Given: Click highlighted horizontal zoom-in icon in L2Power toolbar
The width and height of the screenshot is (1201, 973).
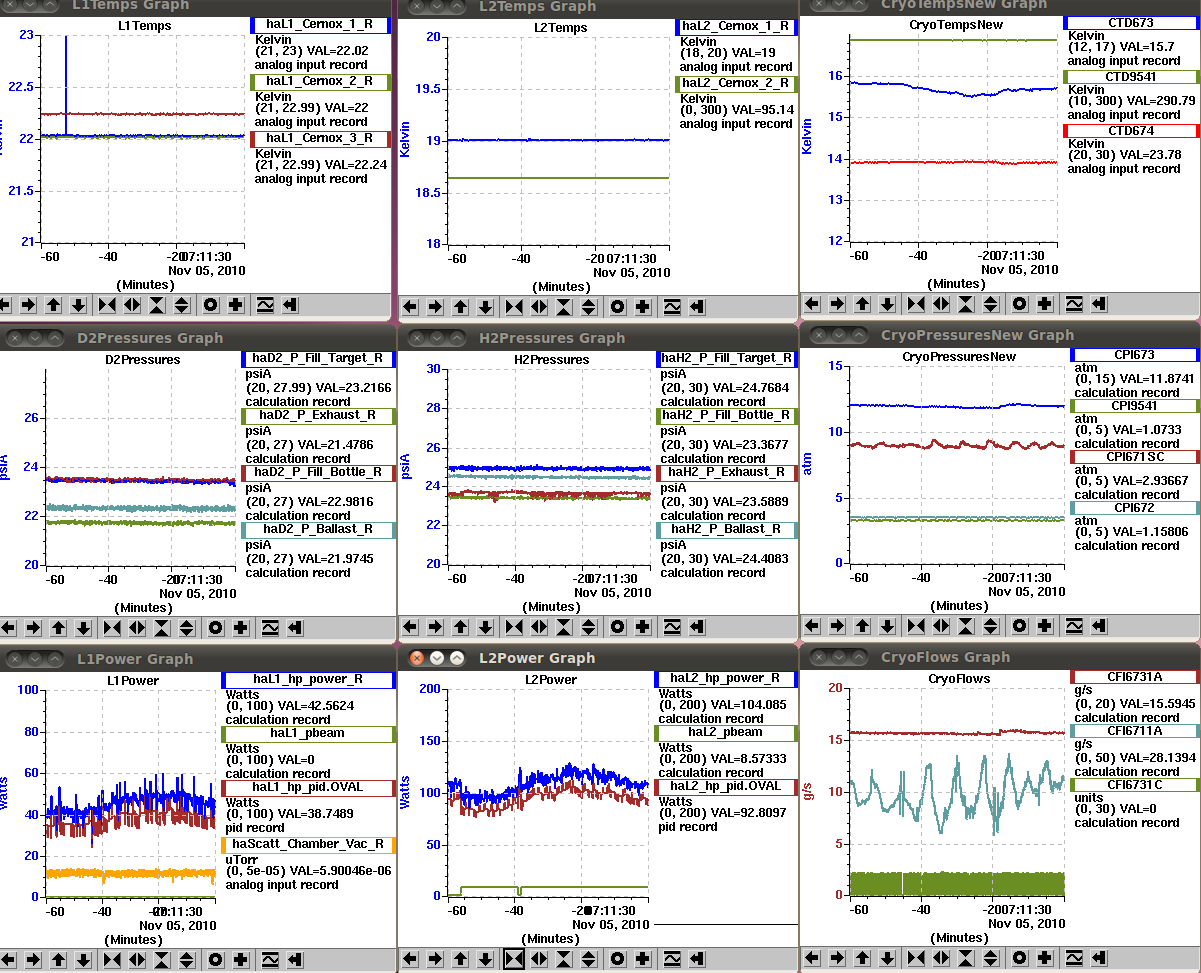Looking at the screenshot, I should 514,959.
